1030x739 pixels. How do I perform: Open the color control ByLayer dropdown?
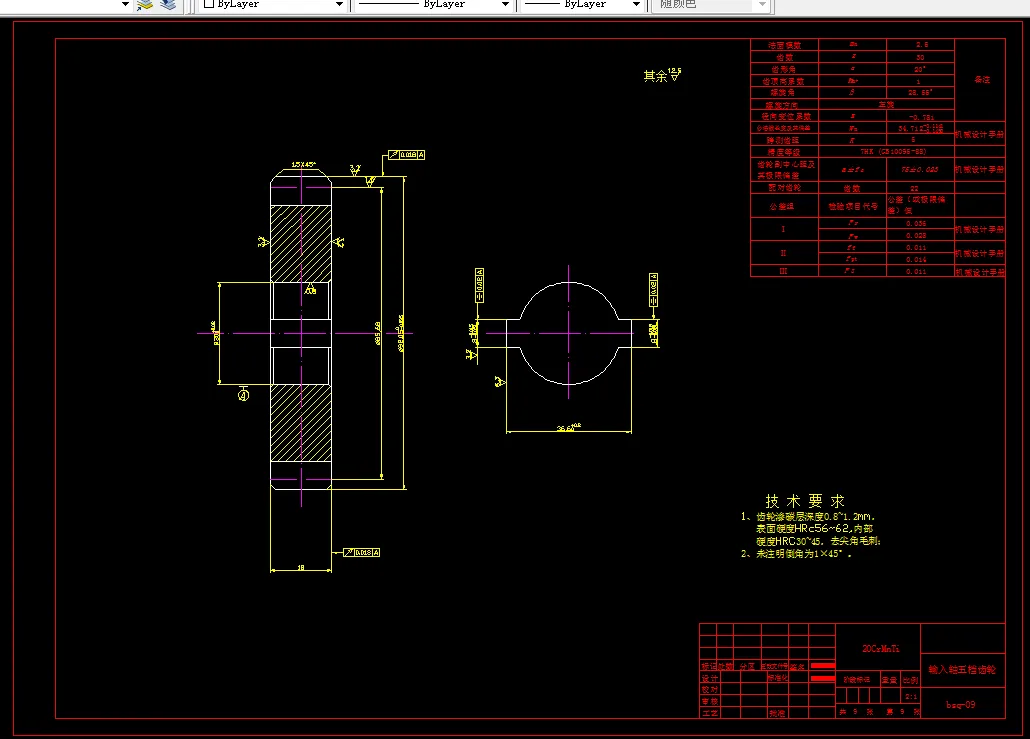pos(340,5)
